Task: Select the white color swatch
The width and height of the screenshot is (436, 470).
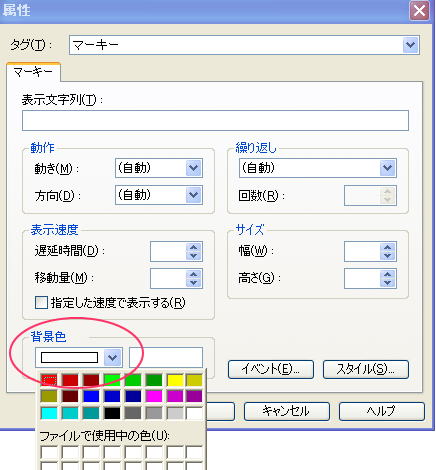Action: pos(195,413)
